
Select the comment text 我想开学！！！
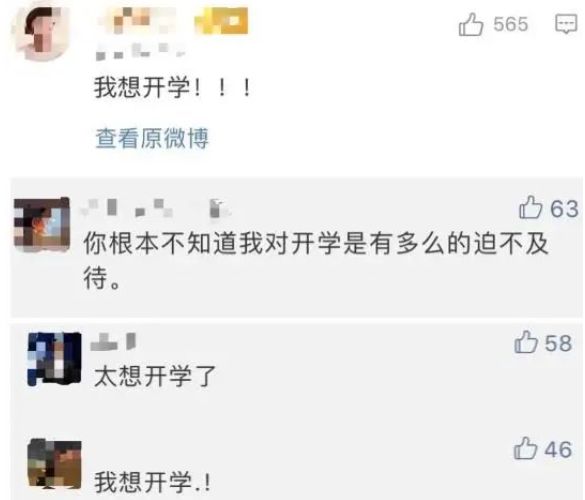pyautogui.click(x=172, y=88)
